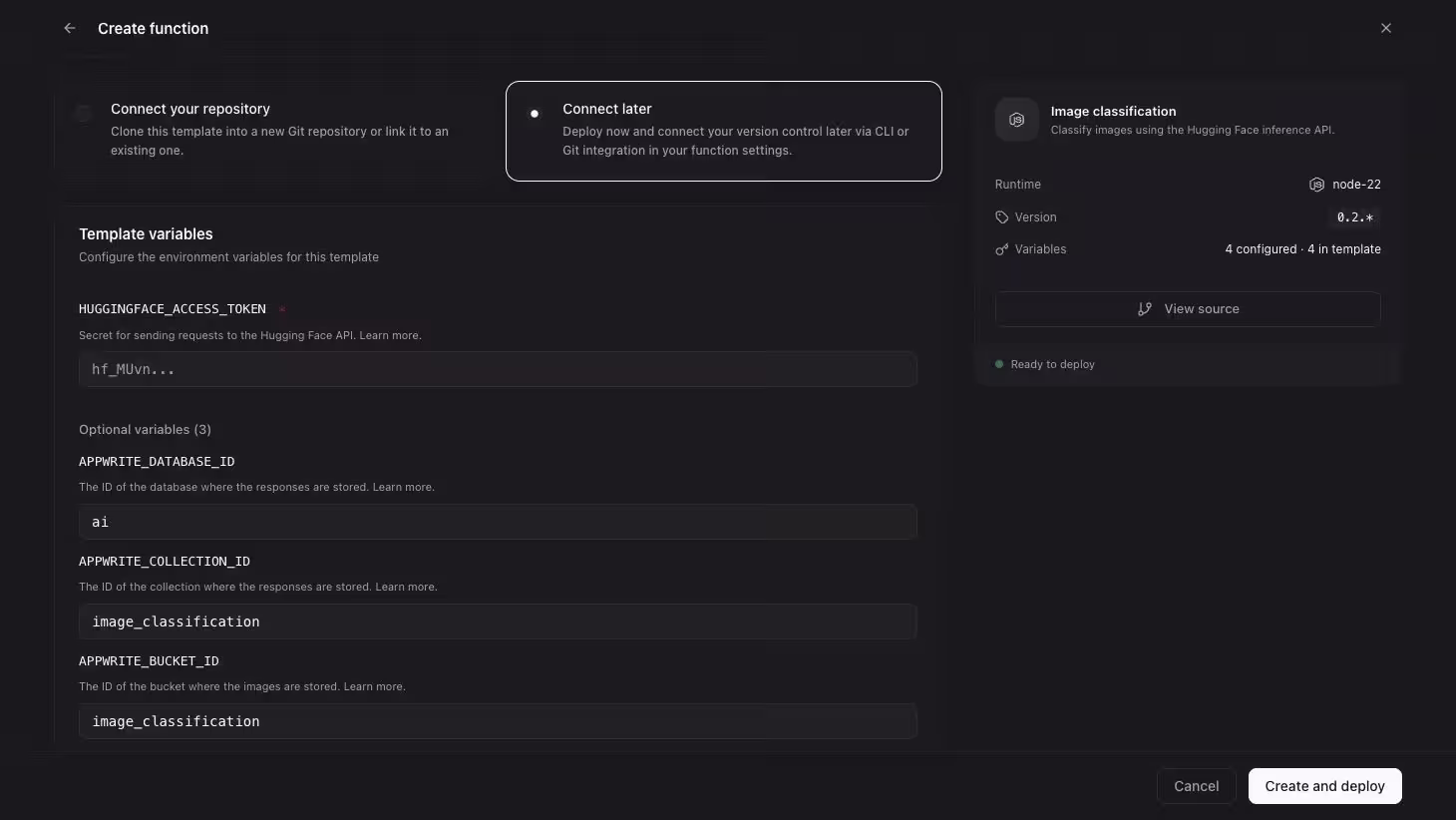This screenshot has width=1456, height=820.
Task: Click the APPWRITE_DATABASE_ID variable label
Action: 157,461
